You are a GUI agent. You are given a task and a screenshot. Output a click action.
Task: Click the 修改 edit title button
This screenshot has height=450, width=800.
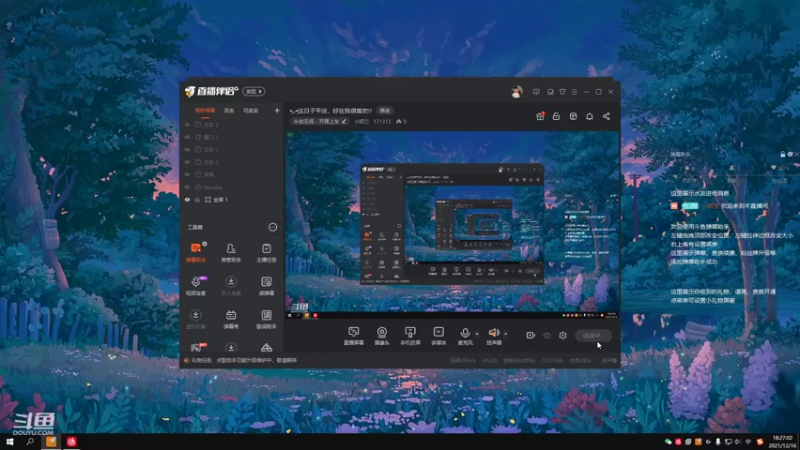(x=385, y=111)
